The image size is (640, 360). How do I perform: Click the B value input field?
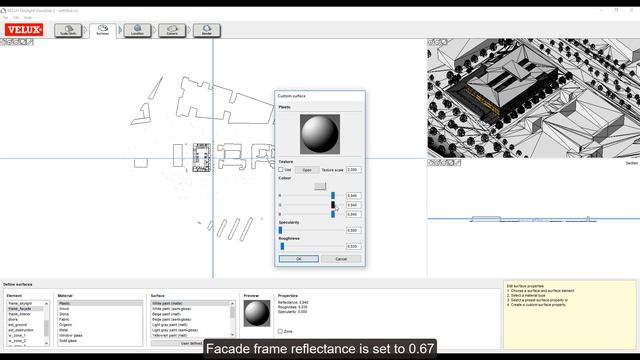tap(353, 214)
